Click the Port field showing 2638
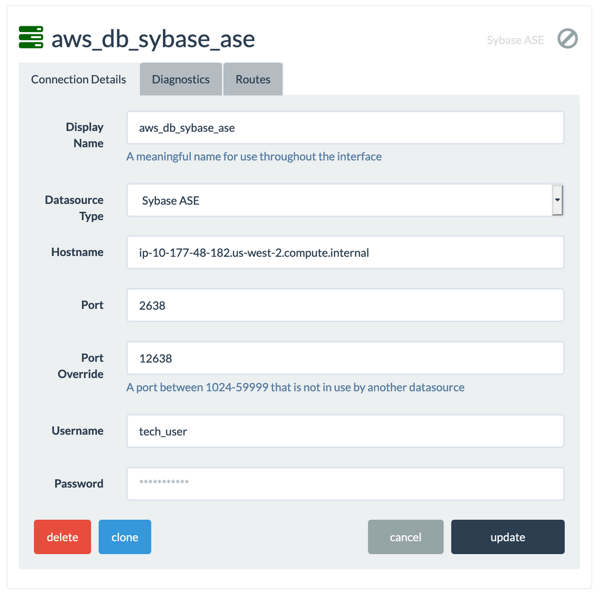Viewport: 600px width, 594px height. tap(345, 305)
